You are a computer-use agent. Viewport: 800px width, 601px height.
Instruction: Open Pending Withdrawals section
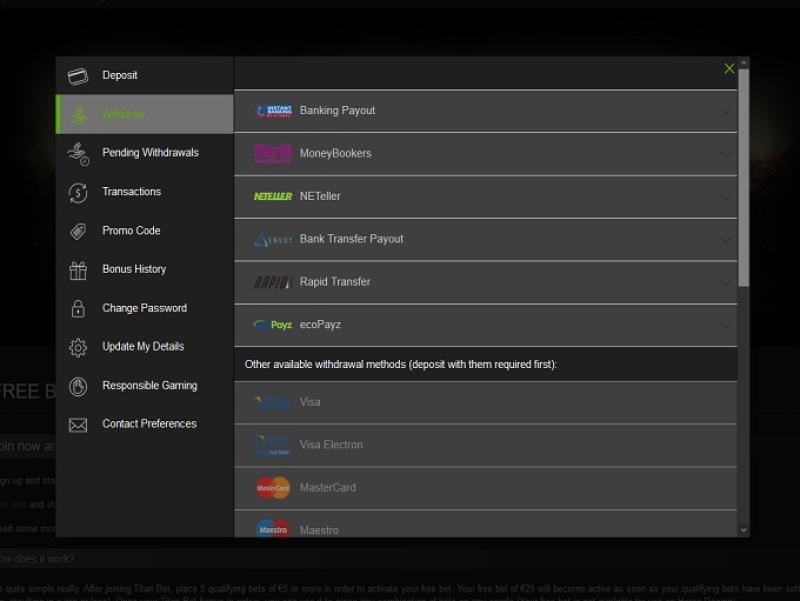(x=145, y=153)
